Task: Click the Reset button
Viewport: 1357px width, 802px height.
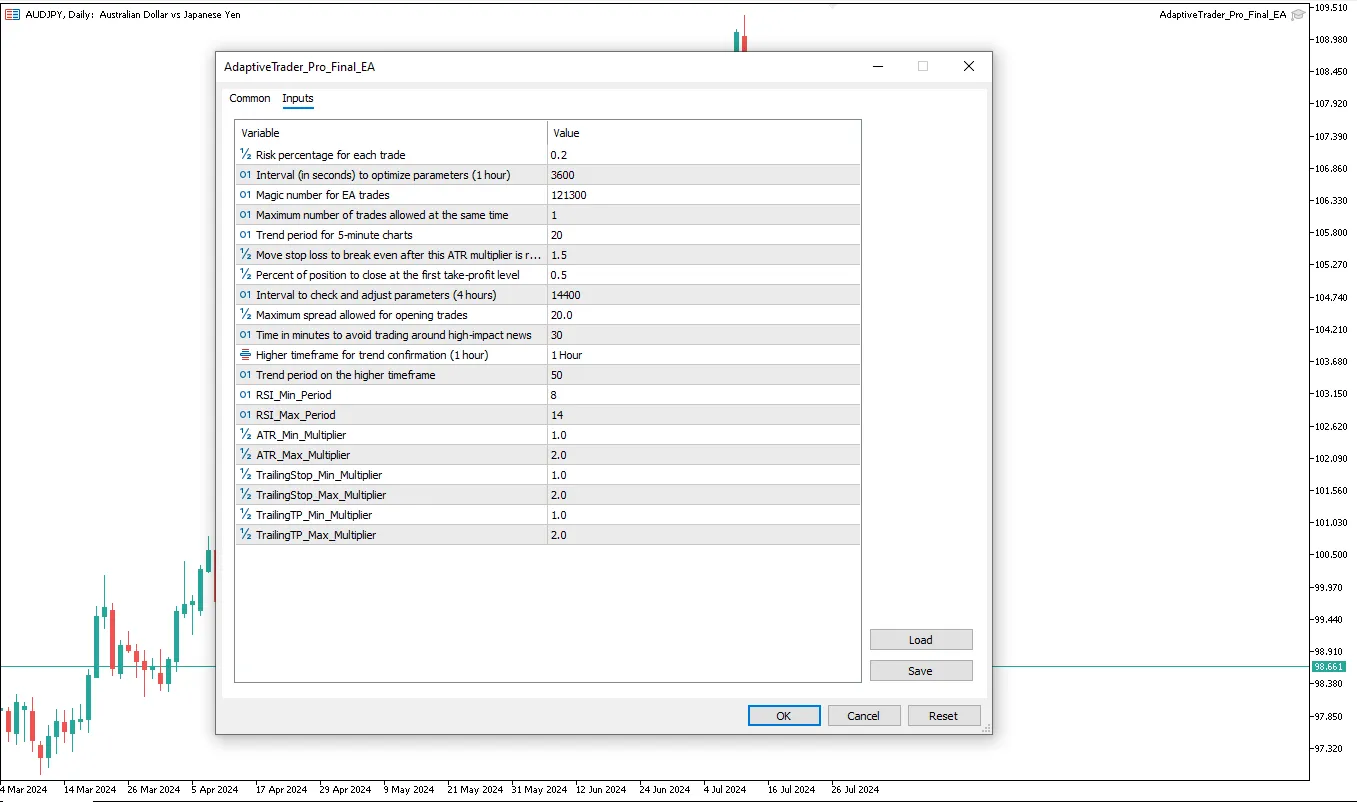Action: coord(943,716)
